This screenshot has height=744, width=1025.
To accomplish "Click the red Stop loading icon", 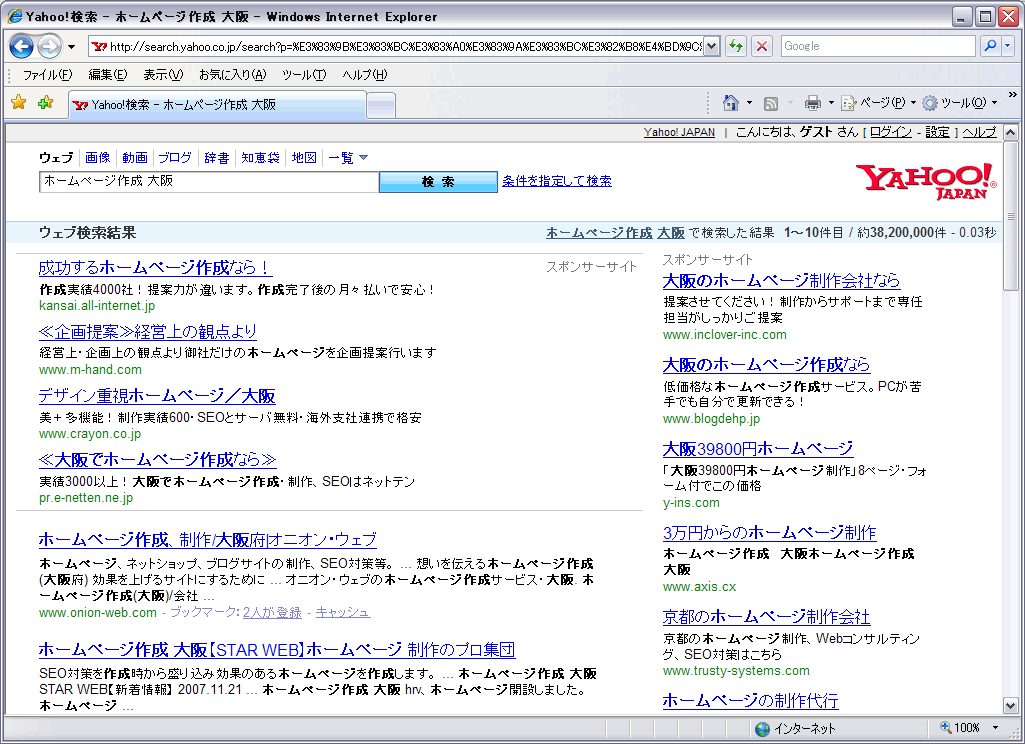I will point(762,46).
